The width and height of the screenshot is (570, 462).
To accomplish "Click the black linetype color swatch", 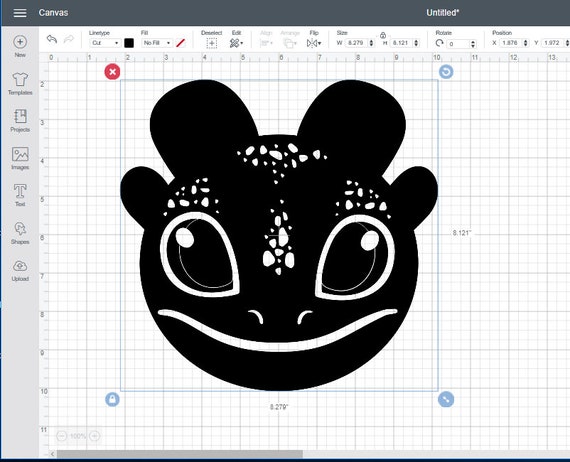I will click(129, 43).
